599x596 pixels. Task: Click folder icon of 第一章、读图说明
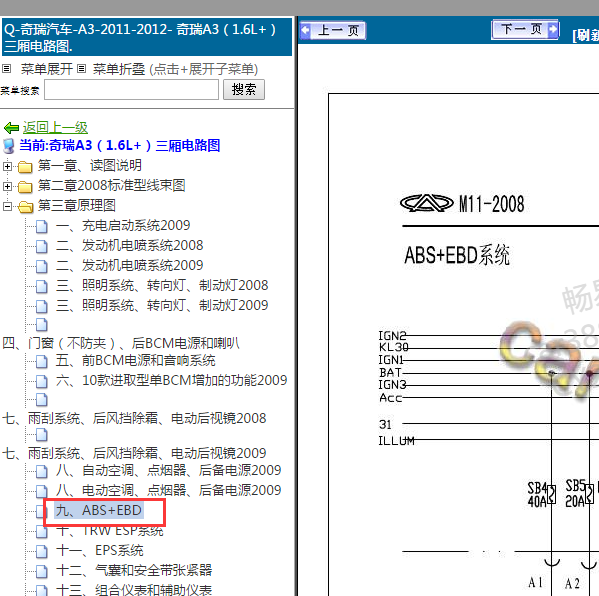[25, 167]
